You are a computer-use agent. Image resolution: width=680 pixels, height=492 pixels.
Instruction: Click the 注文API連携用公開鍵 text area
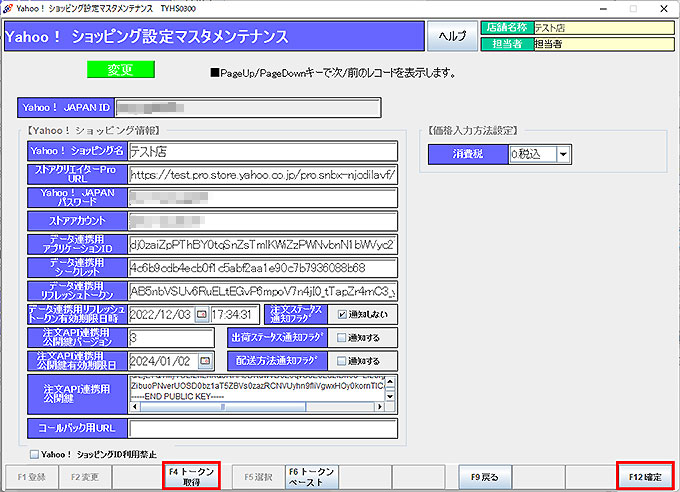[x=257, y=389]
